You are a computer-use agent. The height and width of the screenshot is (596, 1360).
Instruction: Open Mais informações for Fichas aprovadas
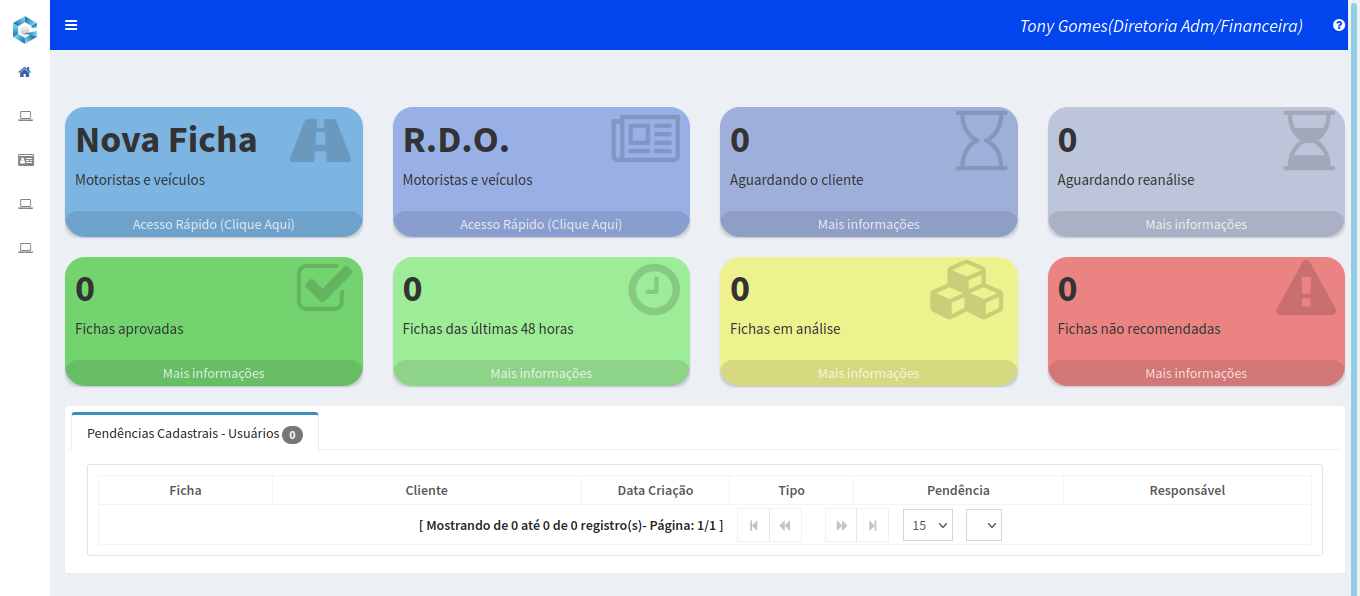click(x=214, y=373)
